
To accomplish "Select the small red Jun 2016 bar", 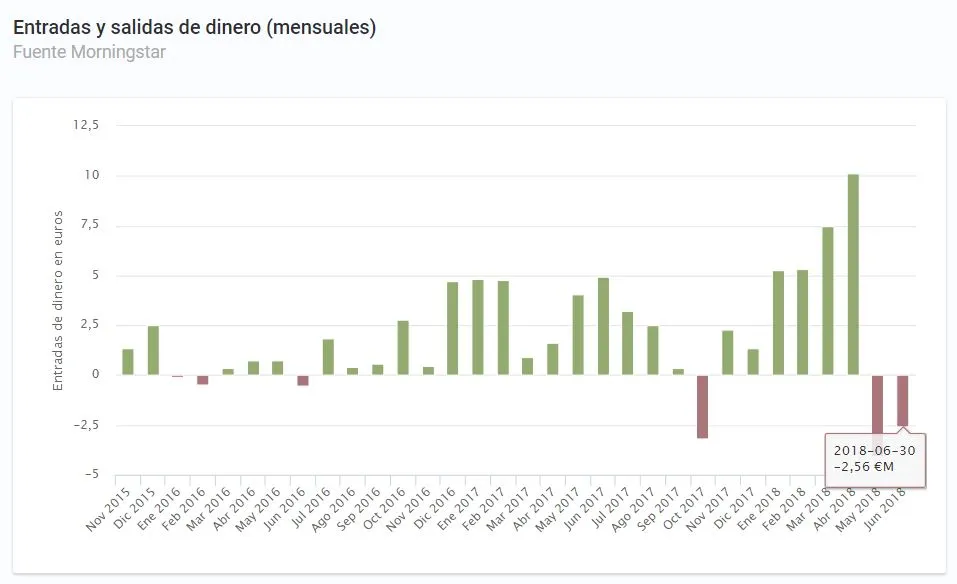I will (x=303, y=380).
